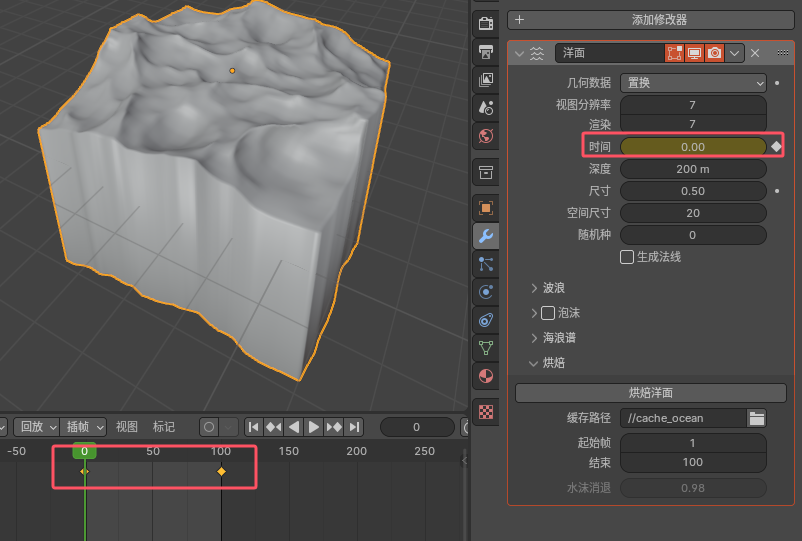This screenshot has width=802, height=541.
Task: Open the 视图 menu in timeline
Action: point(127,427)
